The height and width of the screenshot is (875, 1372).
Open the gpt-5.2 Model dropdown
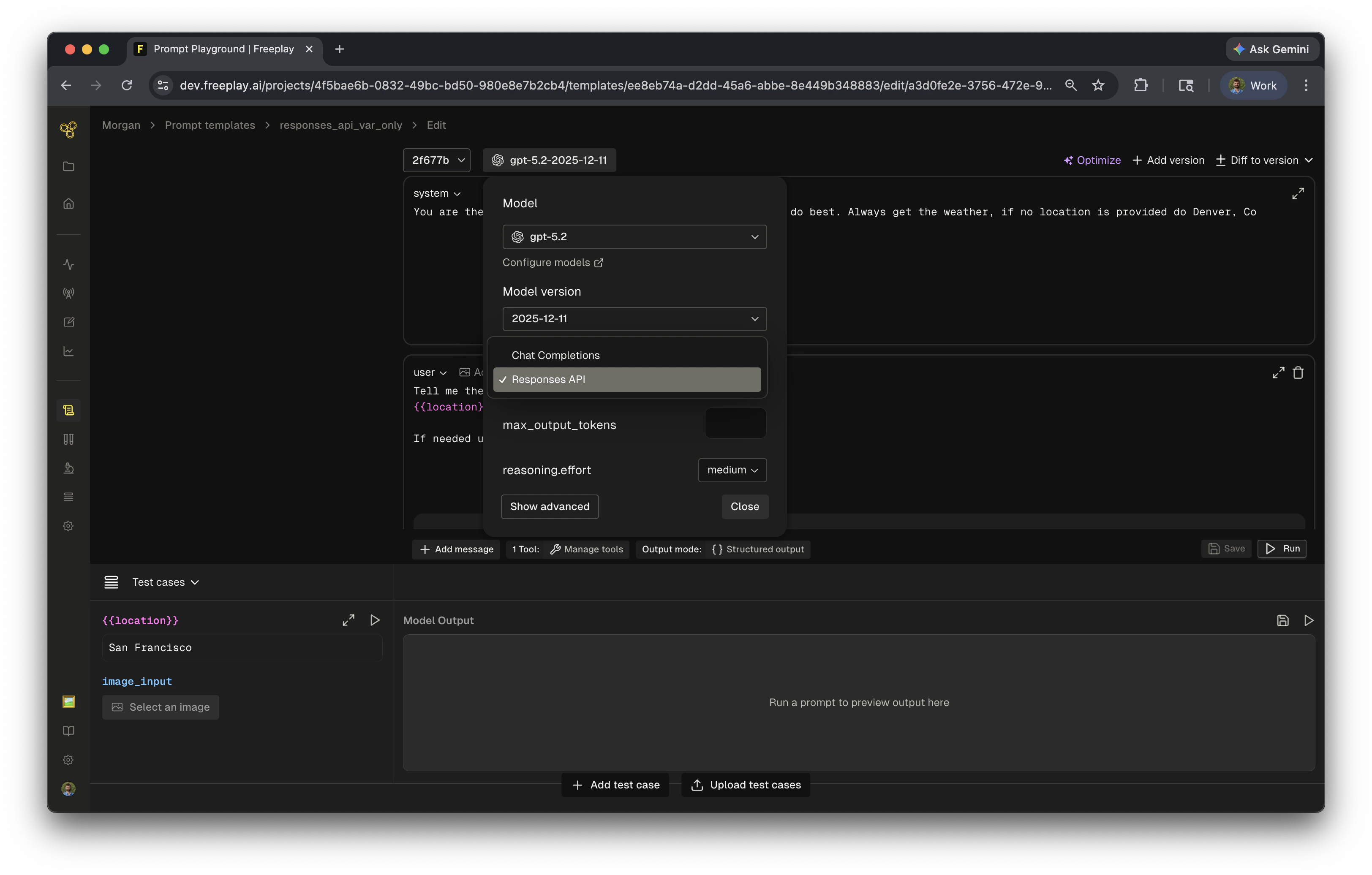pos(634,236)
